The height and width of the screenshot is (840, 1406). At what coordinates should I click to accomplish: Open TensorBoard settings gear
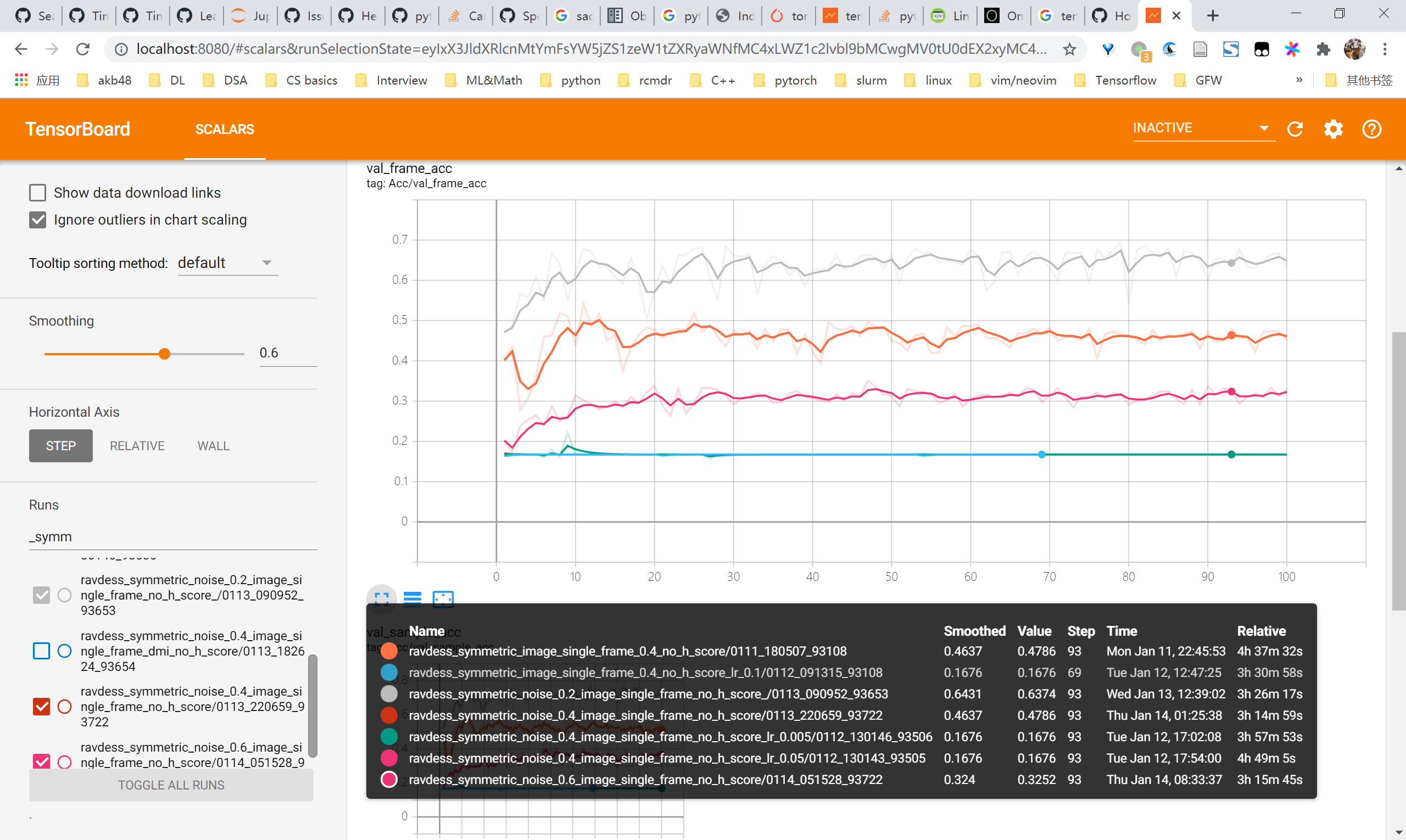click(x=1333, y=129)
